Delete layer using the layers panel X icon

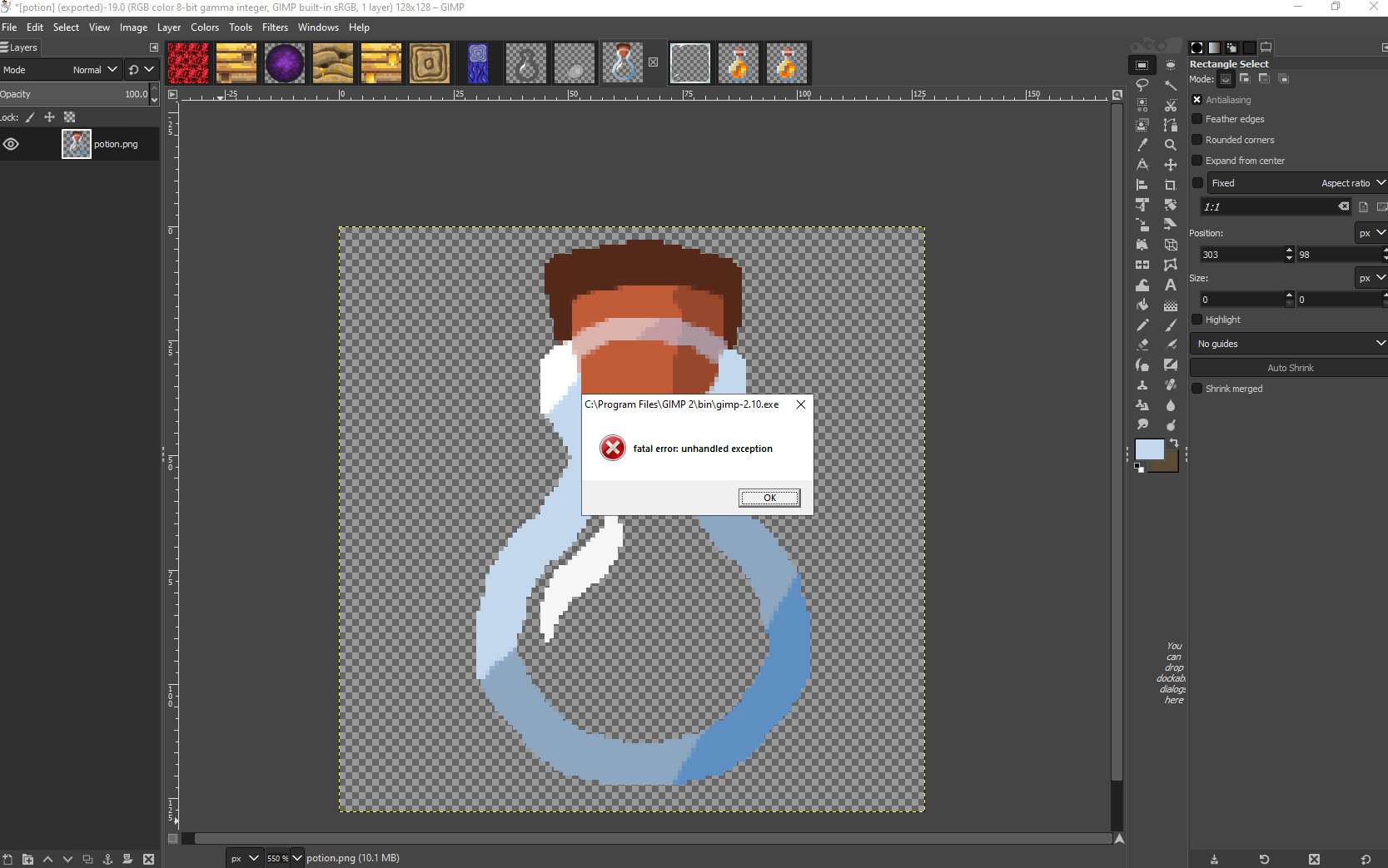pos(148,859)
